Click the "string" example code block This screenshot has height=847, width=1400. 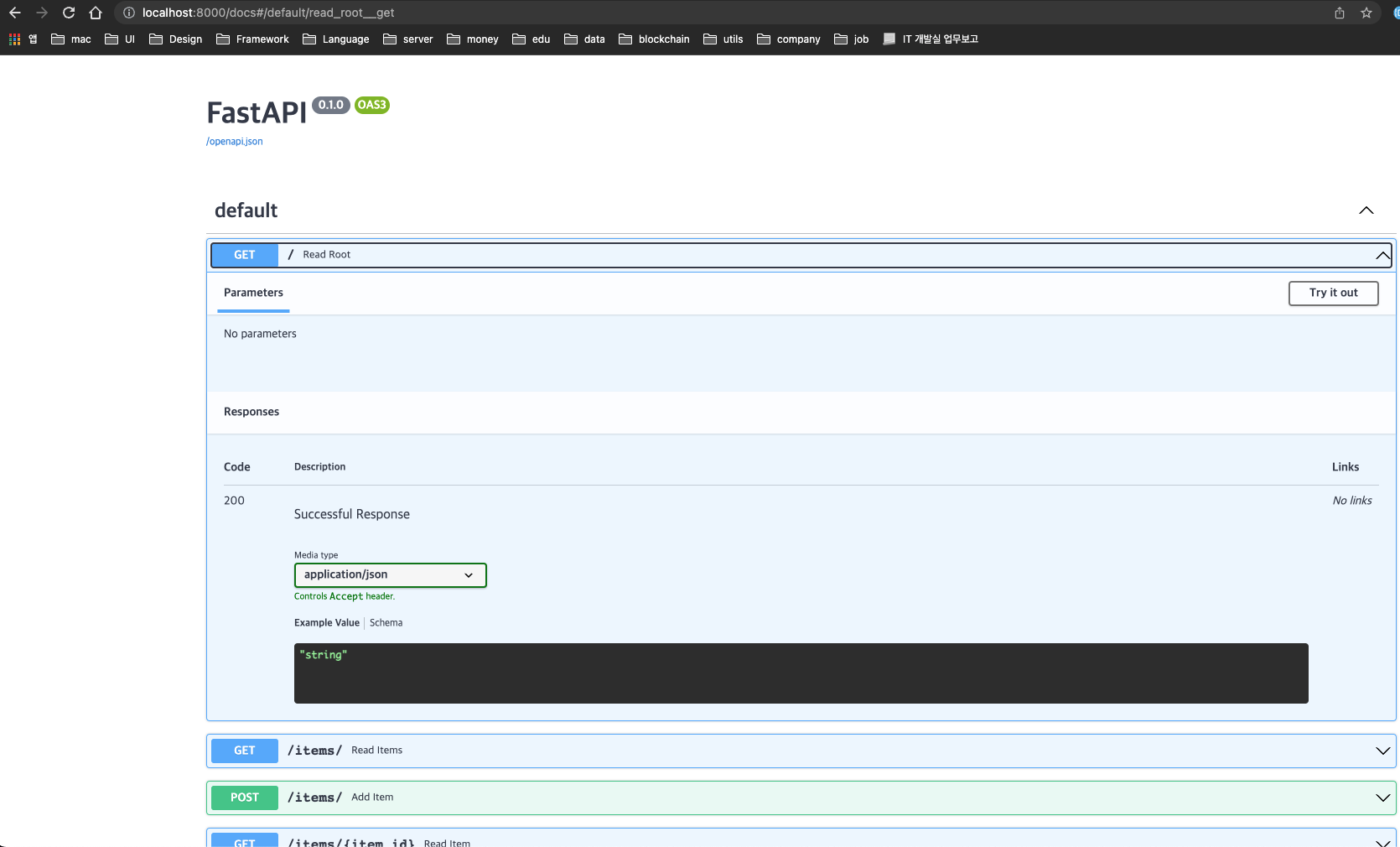pyautogui.click(x=801, y=673)
